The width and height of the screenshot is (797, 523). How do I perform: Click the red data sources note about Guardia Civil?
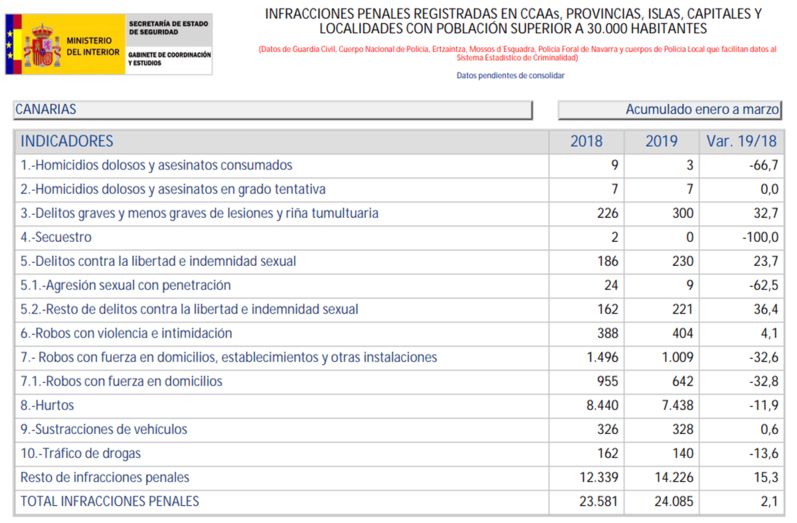(517, 53)
